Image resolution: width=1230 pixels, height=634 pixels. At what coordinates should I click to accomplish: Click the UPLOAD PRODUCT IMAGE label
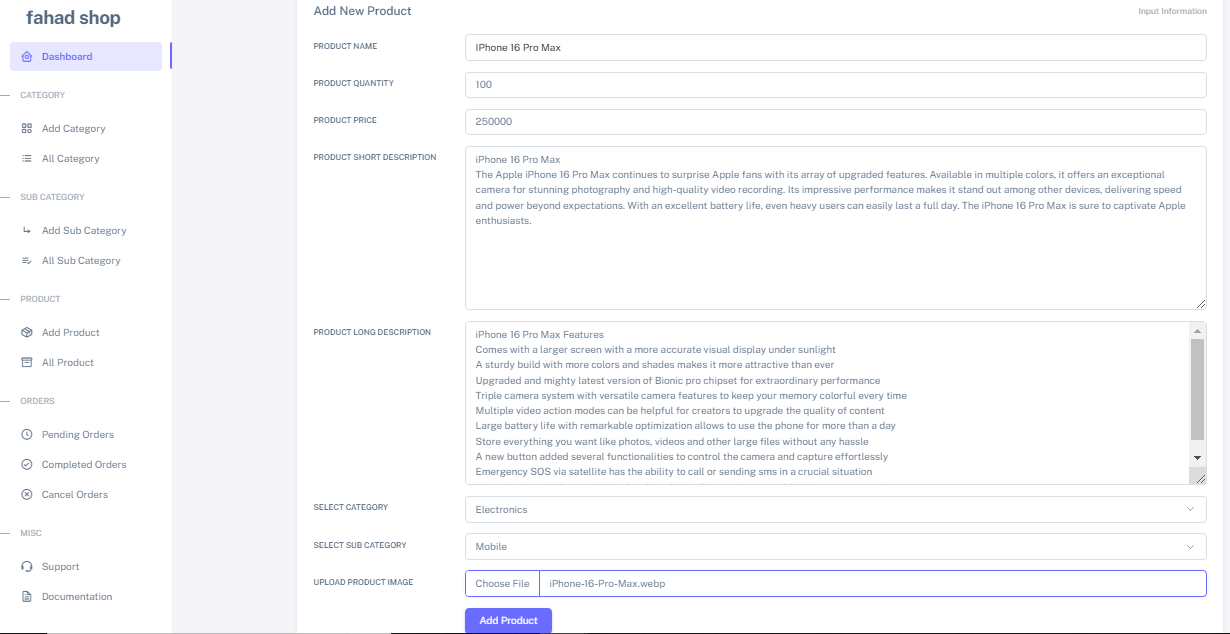tap(363, 583)
